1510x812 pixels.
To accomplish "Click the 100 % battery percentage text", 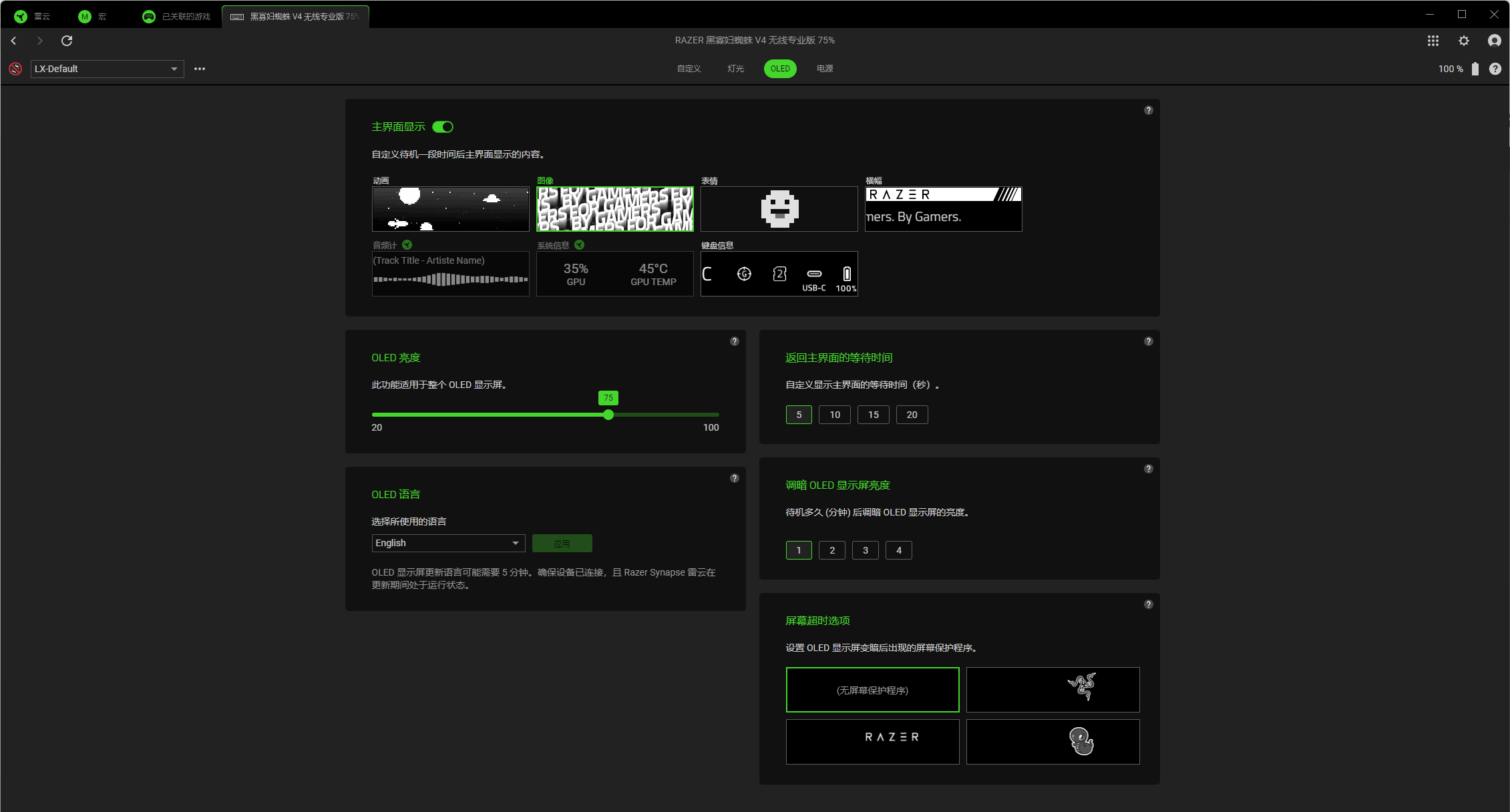I will pyautogui.click(x=1451, y=69).
